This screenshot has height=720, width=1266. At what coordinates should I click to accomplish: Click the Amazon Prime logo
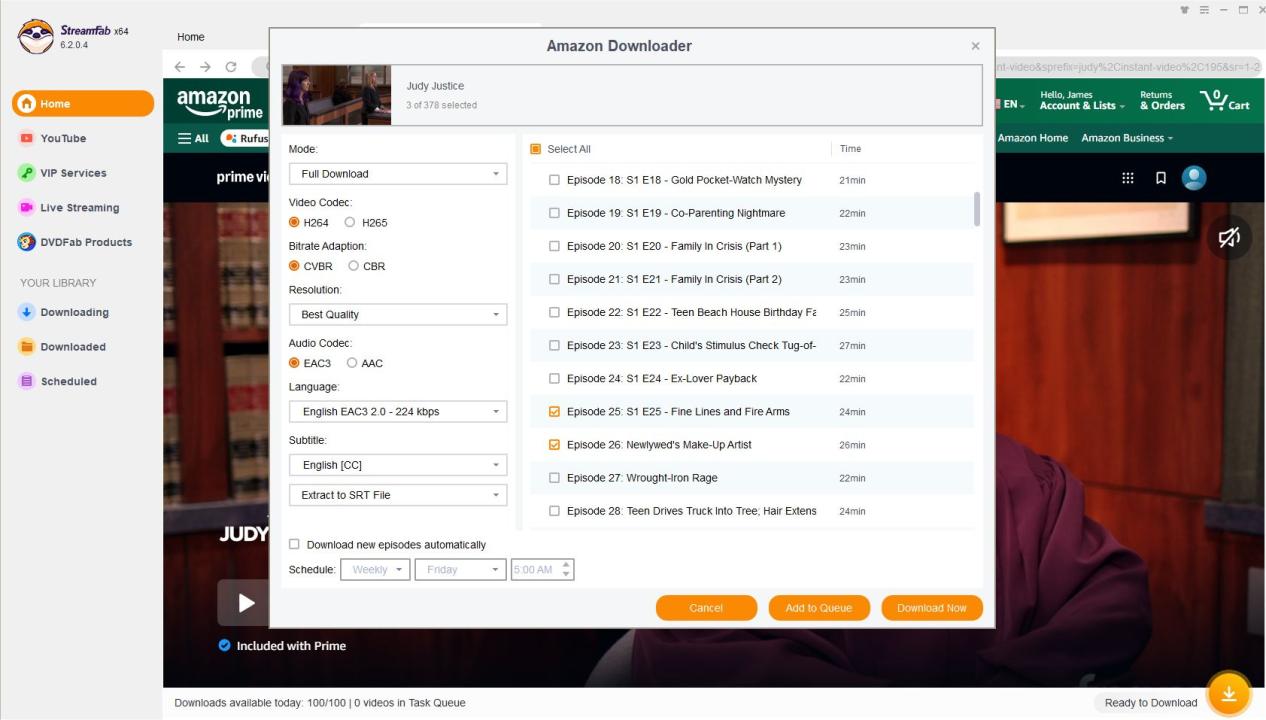(219, 103)
